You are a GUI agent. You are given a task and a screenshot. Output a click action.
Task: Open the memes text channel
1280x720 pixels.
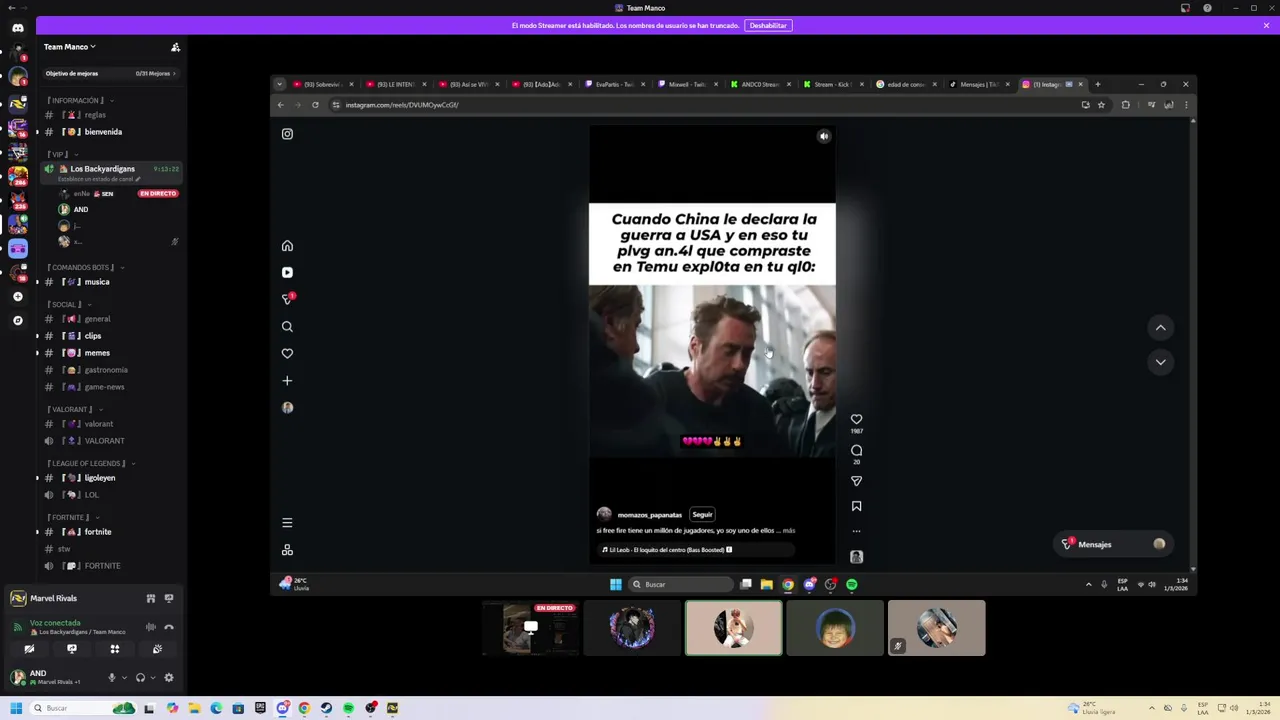(x=110, y=353)
